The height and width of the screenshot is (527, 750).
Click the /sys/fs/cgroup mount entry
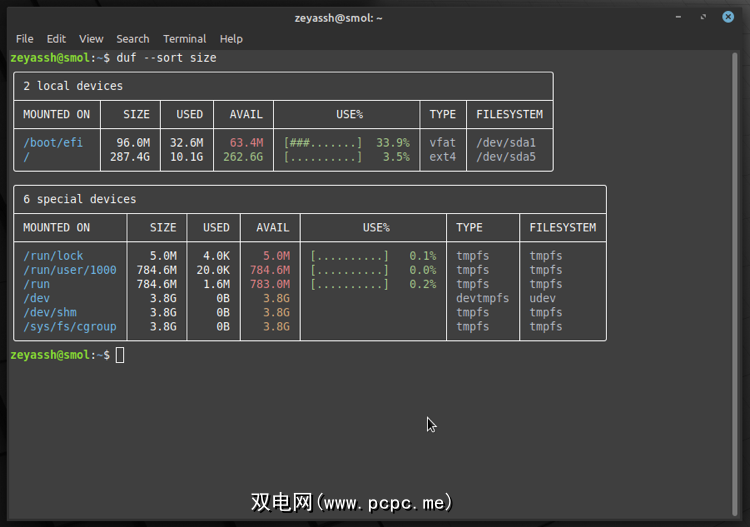70,326
